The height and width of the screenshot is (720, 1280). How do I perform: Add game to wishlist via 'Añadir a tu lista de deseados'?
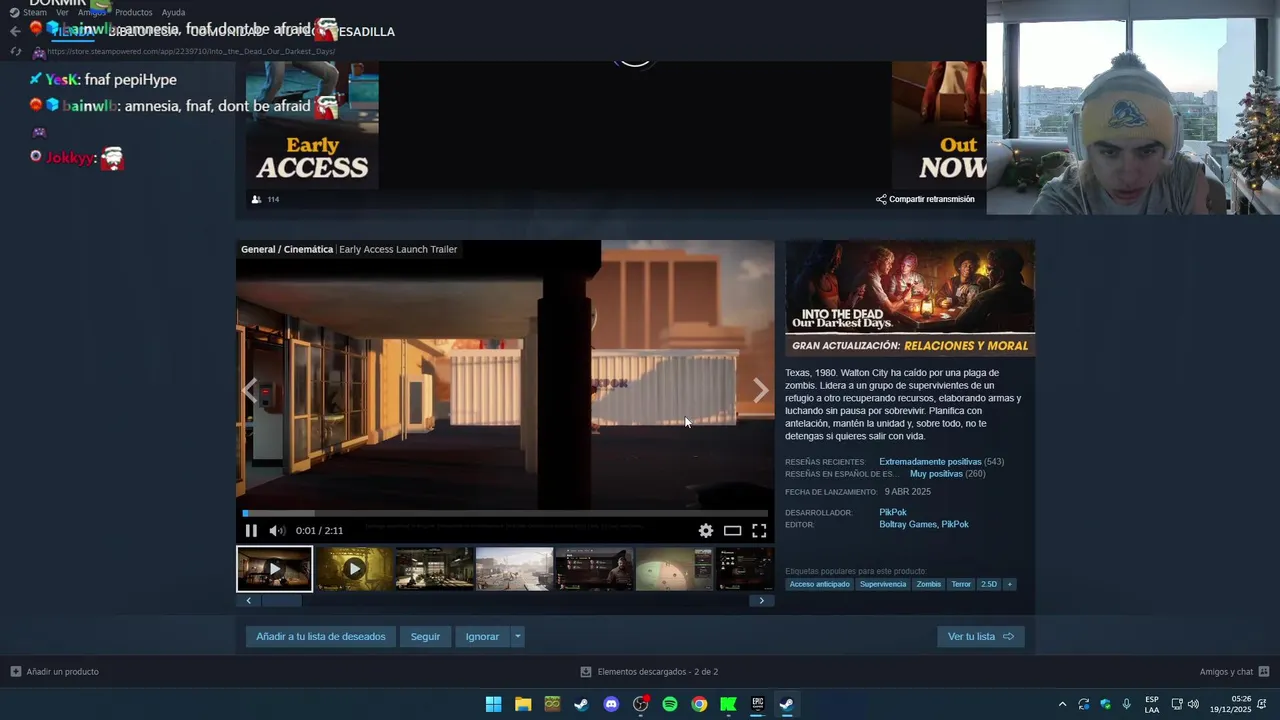click(321, 636)
